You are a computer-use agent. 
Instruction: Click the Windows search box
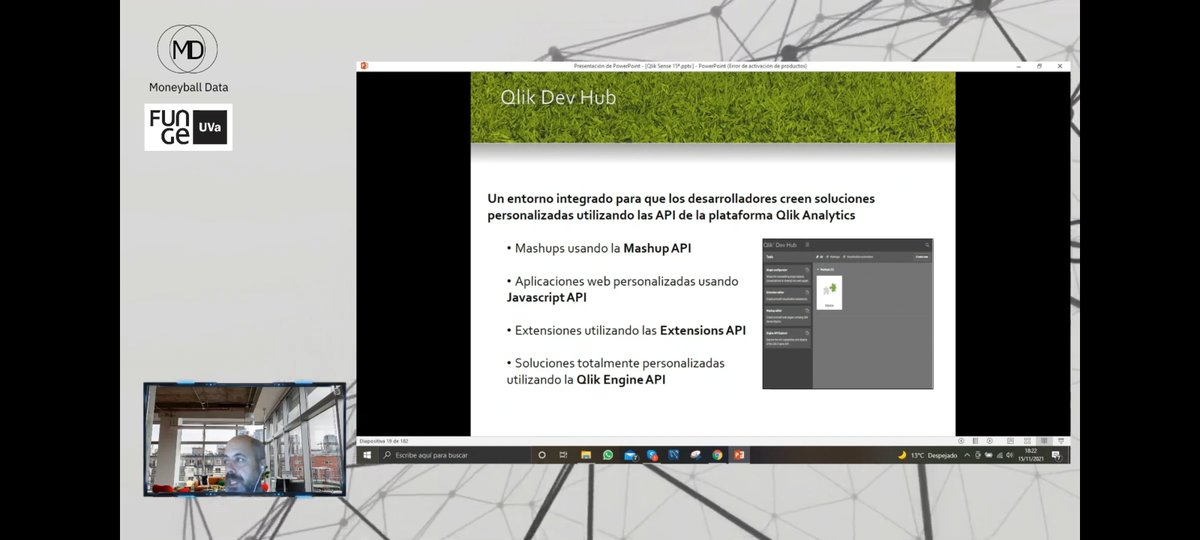point(455,455)
